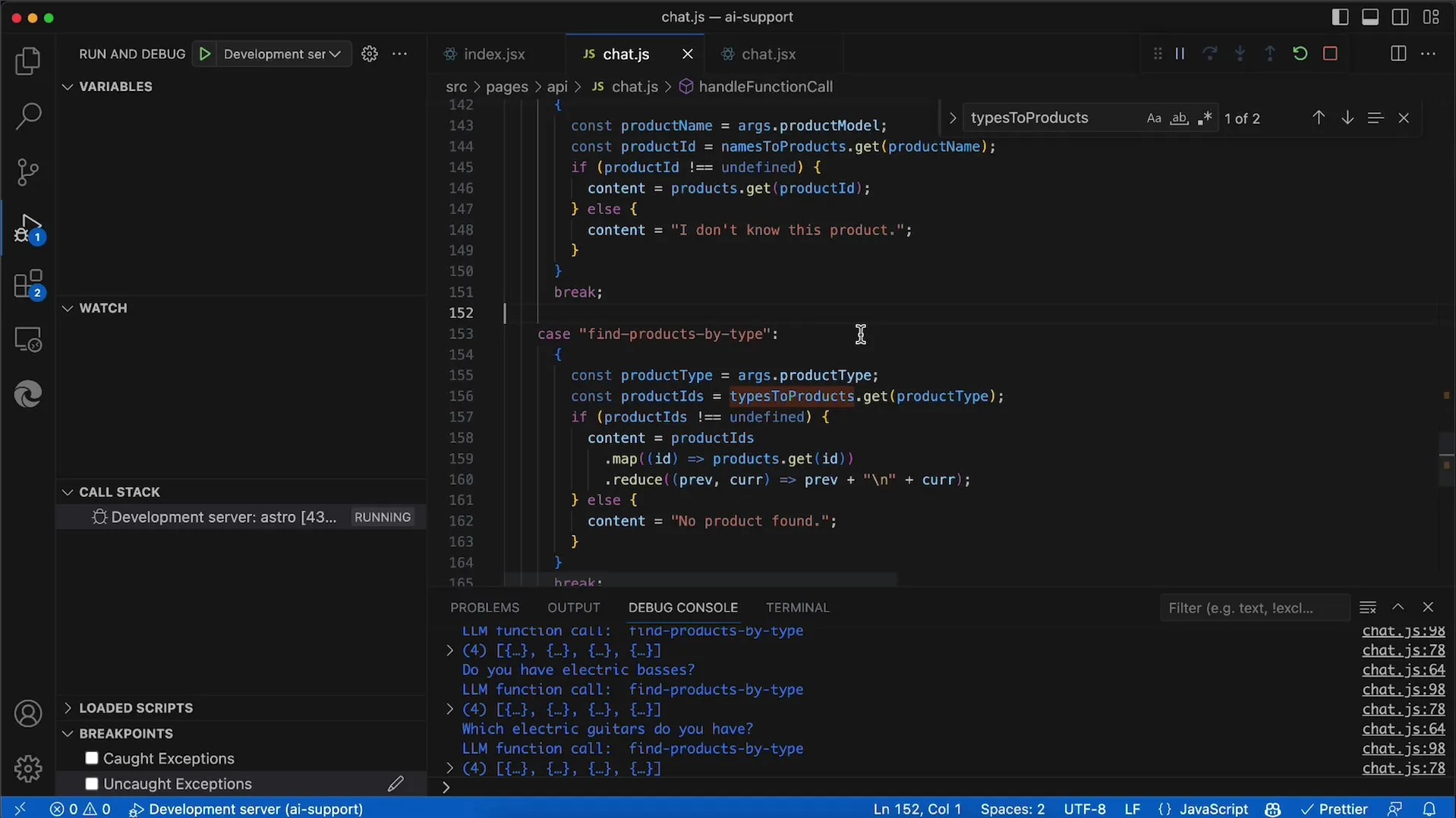
Task: Open Run and Debug more actions menu
Action: [x=400, y=54]
